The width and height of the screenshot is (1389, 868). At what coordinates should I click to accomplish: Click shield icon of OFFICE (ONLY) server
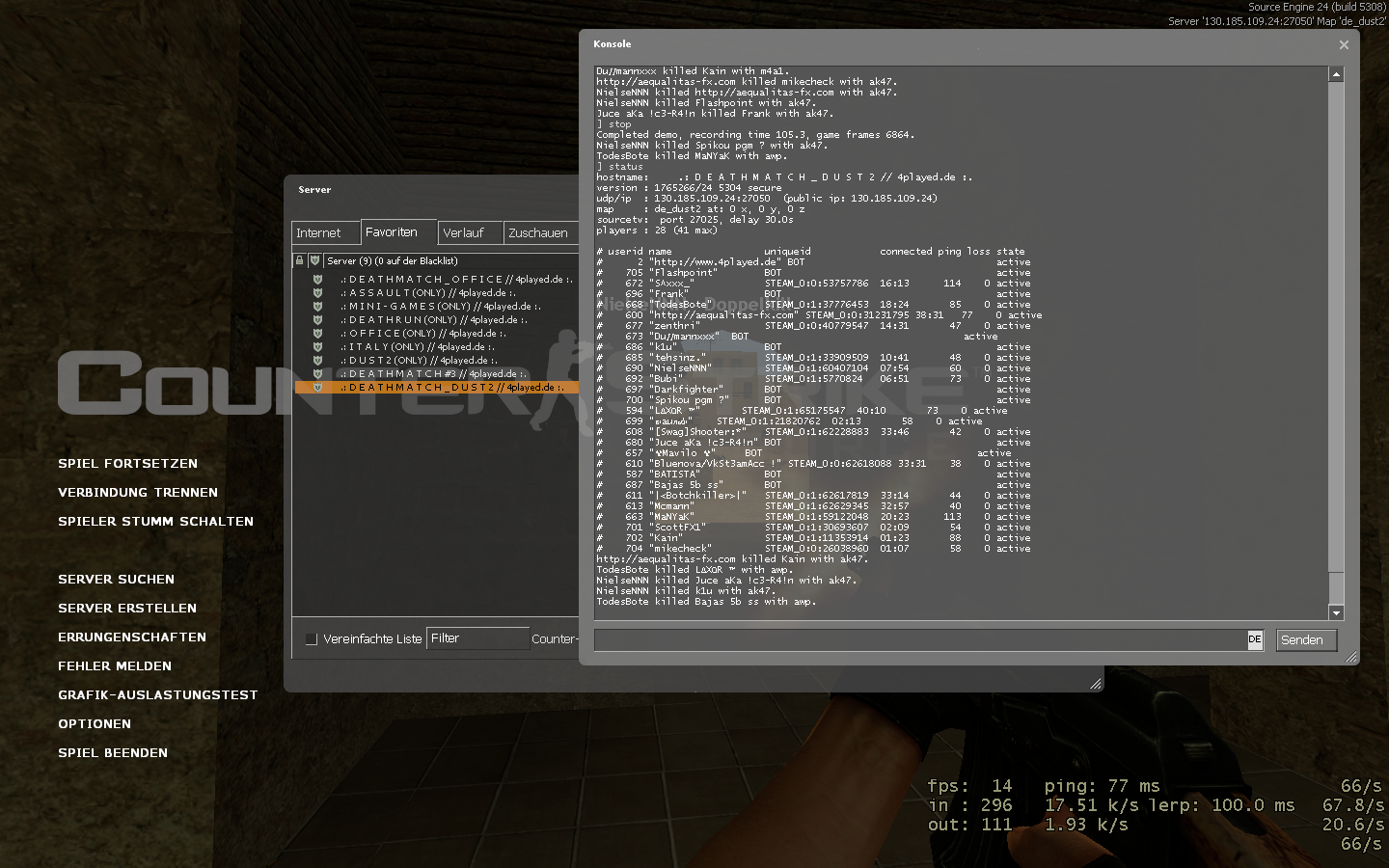(317, 334)
